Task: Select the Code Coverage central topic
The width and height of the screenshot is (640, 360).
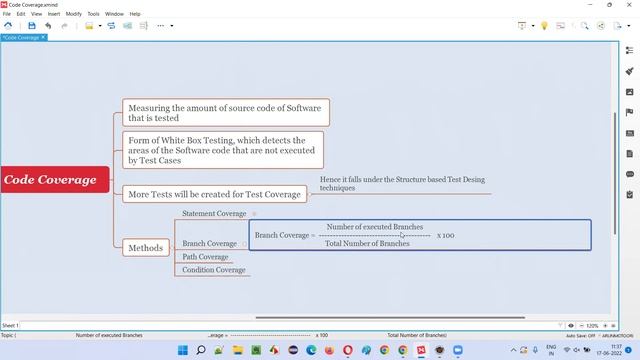Action: coord(55,180)
